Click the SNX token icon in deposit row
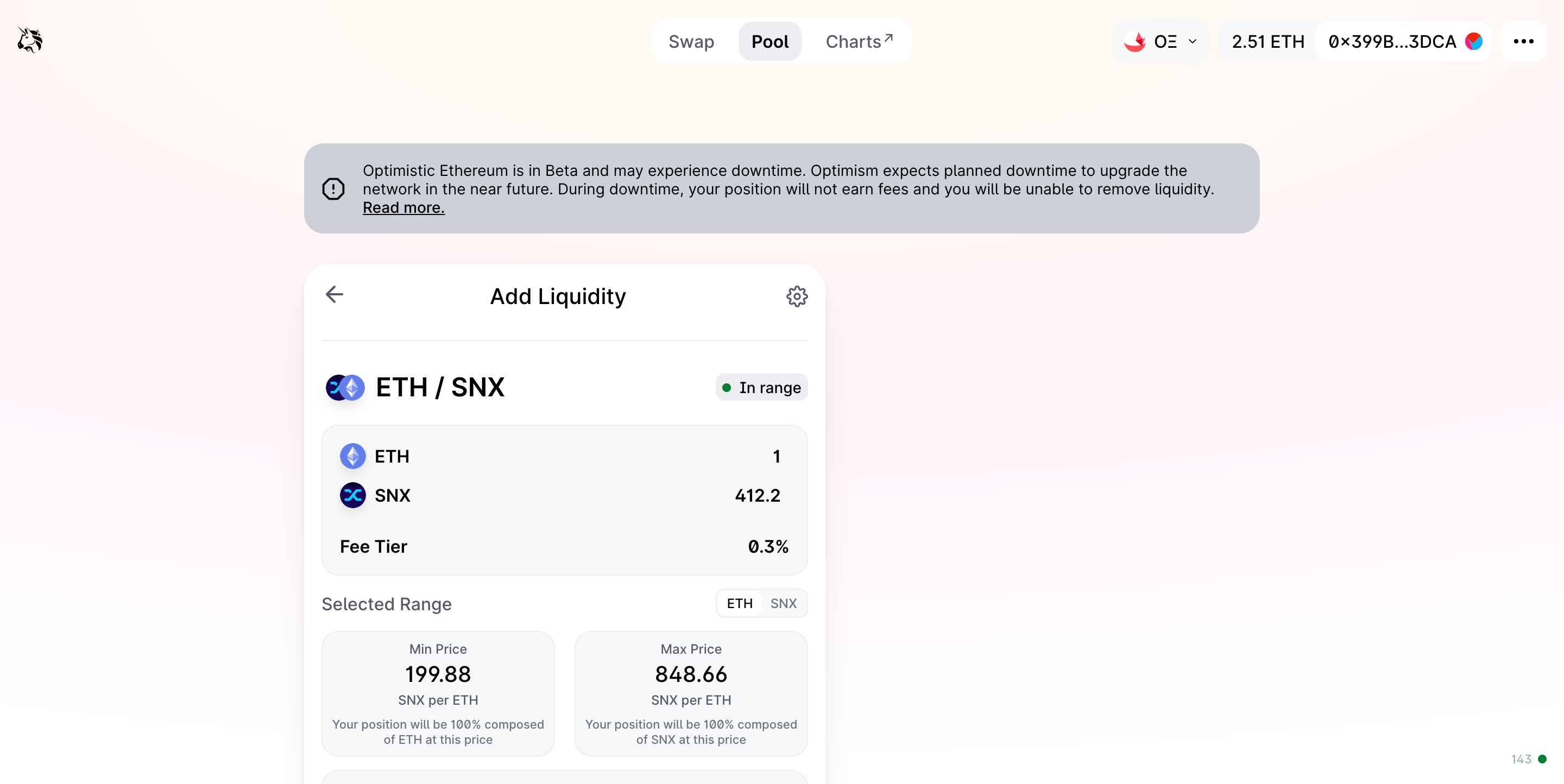 (353, 496)
